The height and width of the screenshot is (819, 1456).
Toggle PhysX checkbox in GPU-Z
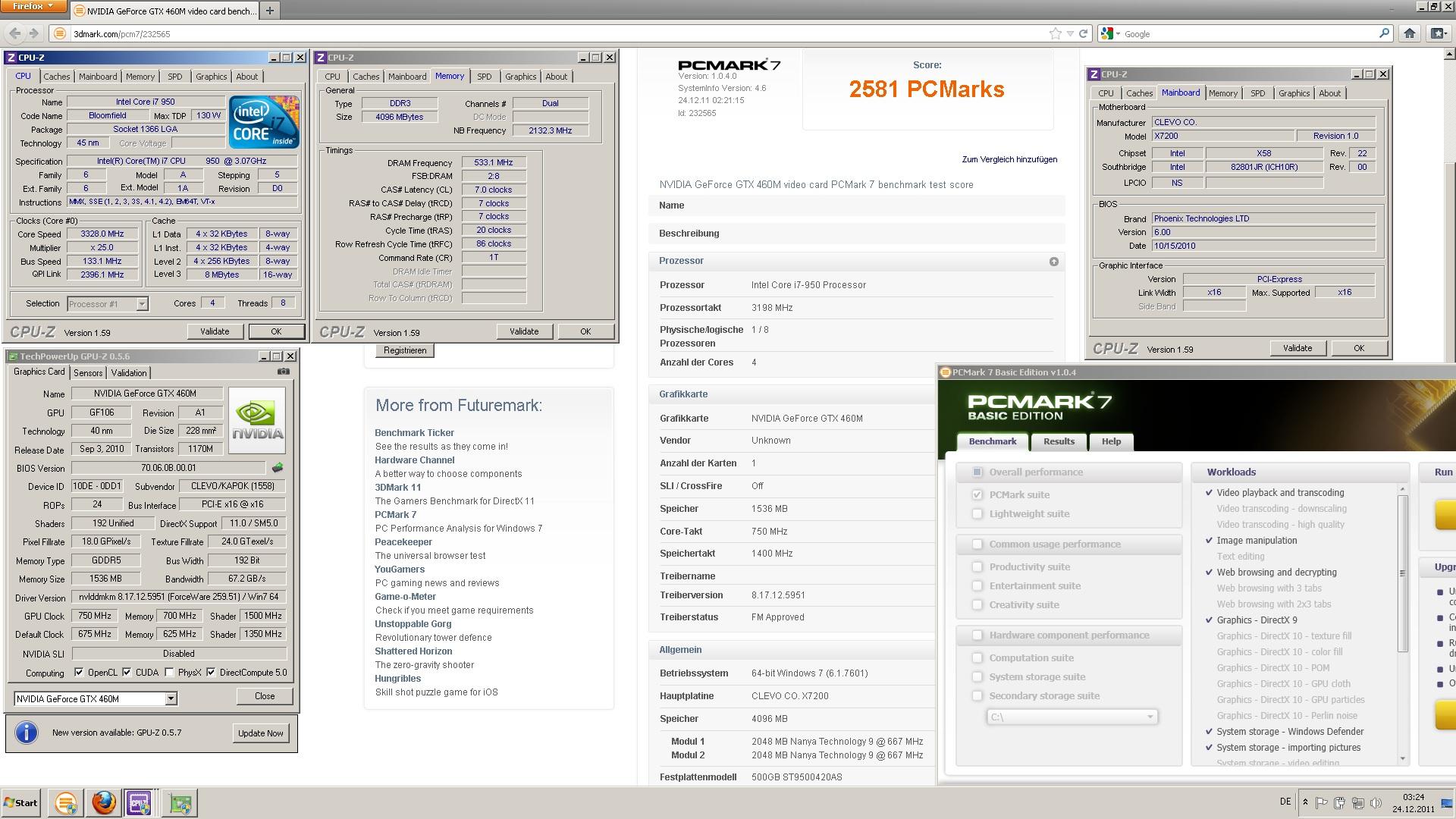pos(169,672)
